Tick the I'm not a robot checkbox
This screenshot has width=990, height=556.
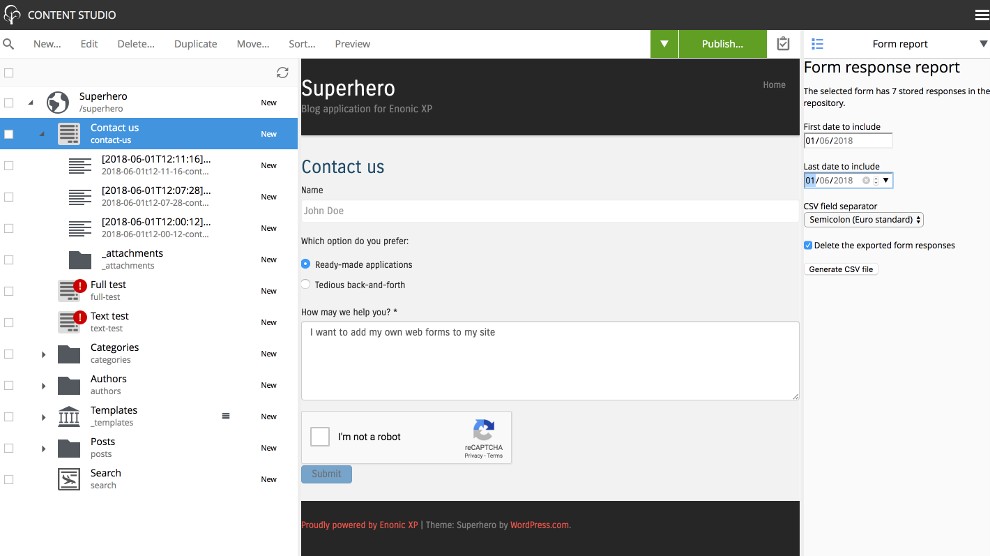click(320, 436)
